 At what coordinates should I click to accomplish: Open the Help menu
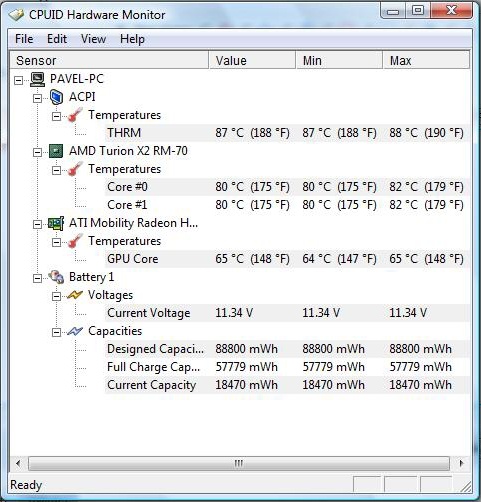(132, 39)
